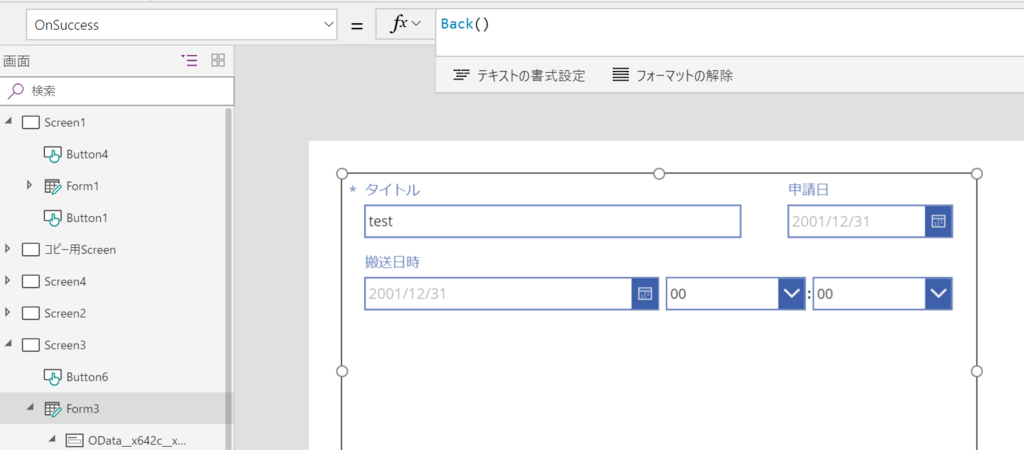
Task: Click the Screen4 screen icon
Action: tap(31, 281)
